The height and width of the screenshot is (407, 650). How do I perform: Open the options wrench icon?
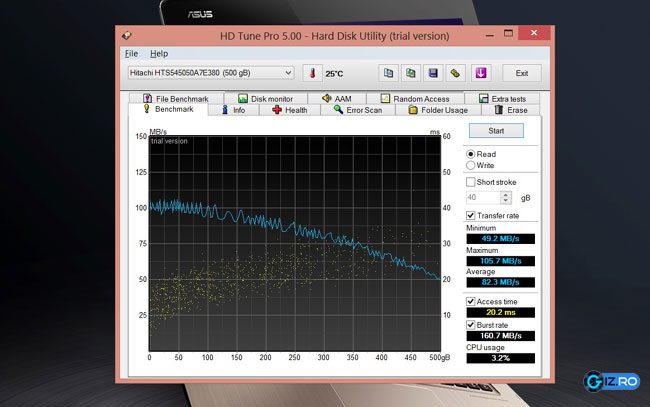(x=455, y=73)
